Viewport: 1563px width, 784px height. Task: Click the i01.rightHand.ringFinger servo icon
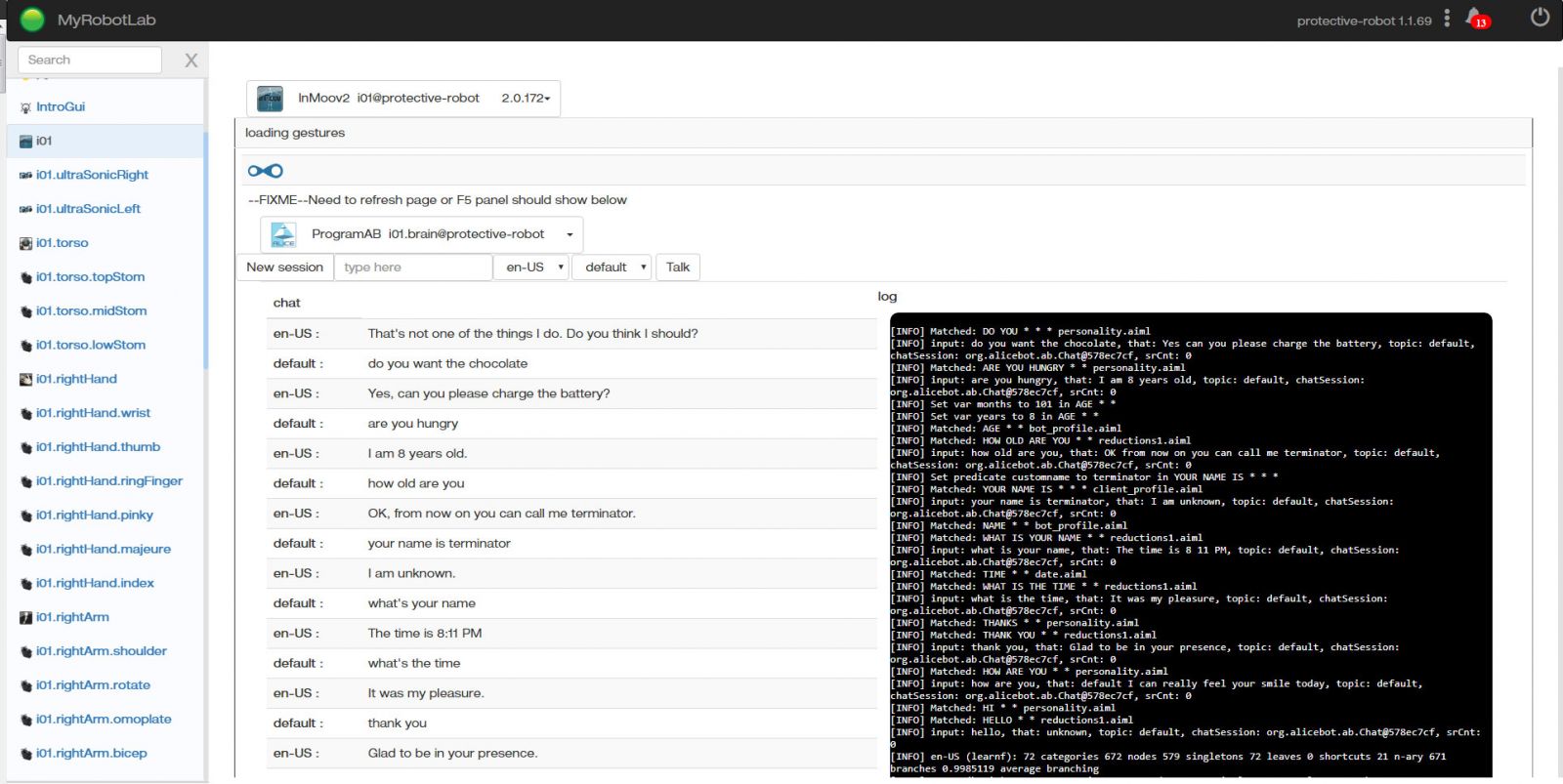coord(25,481)
